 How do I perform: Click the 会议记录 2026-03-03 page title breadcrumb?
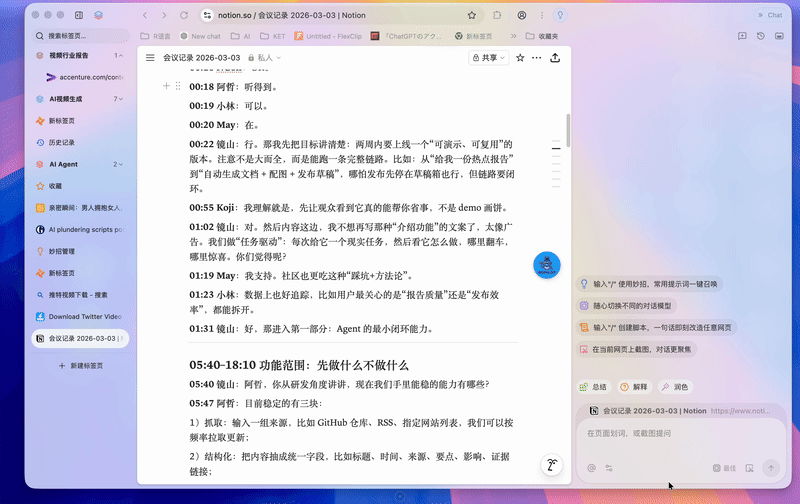point(202,58)
